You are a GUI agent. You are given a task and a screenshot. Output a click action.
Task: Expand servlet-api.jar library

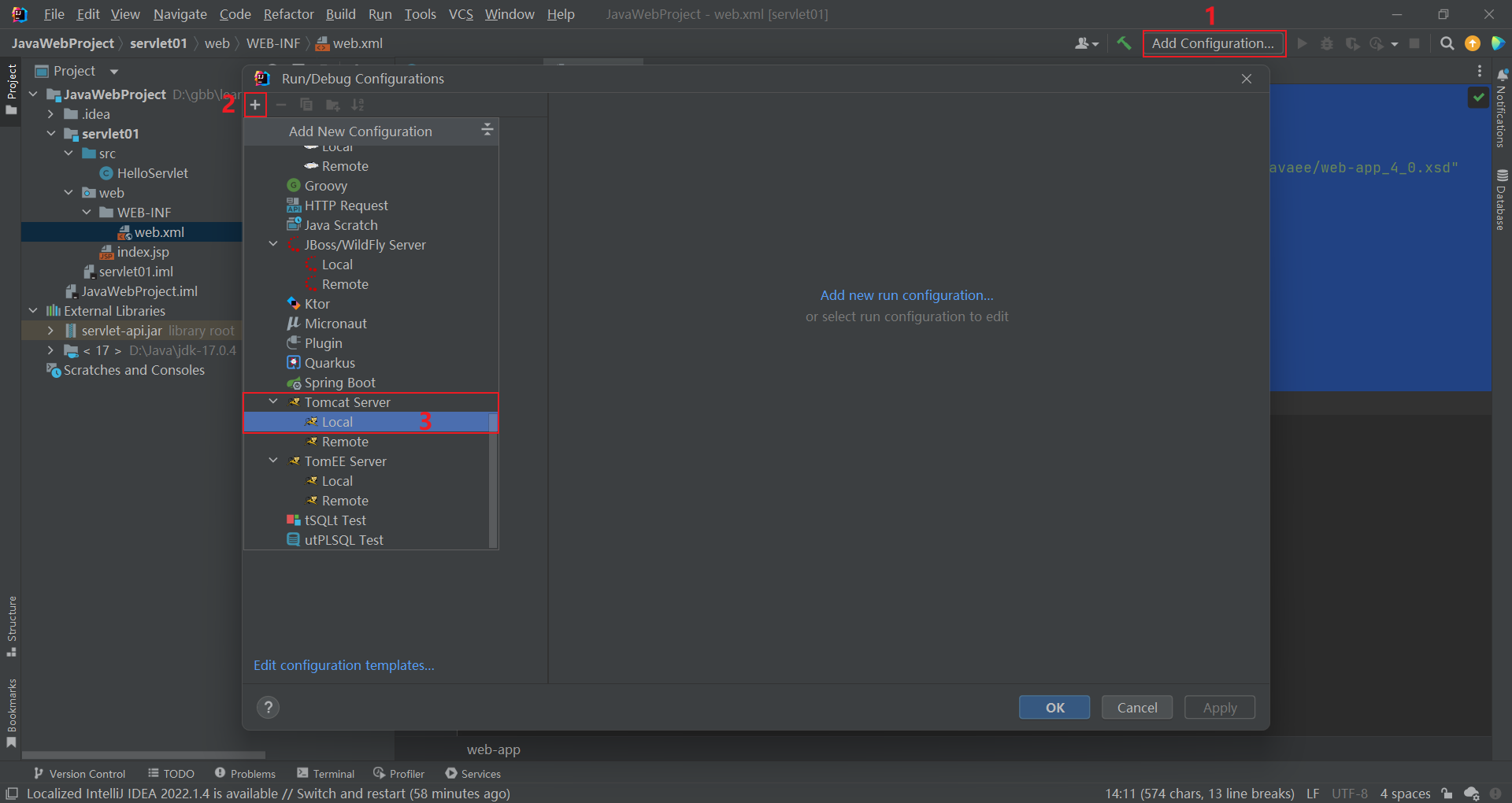[50, 330]
